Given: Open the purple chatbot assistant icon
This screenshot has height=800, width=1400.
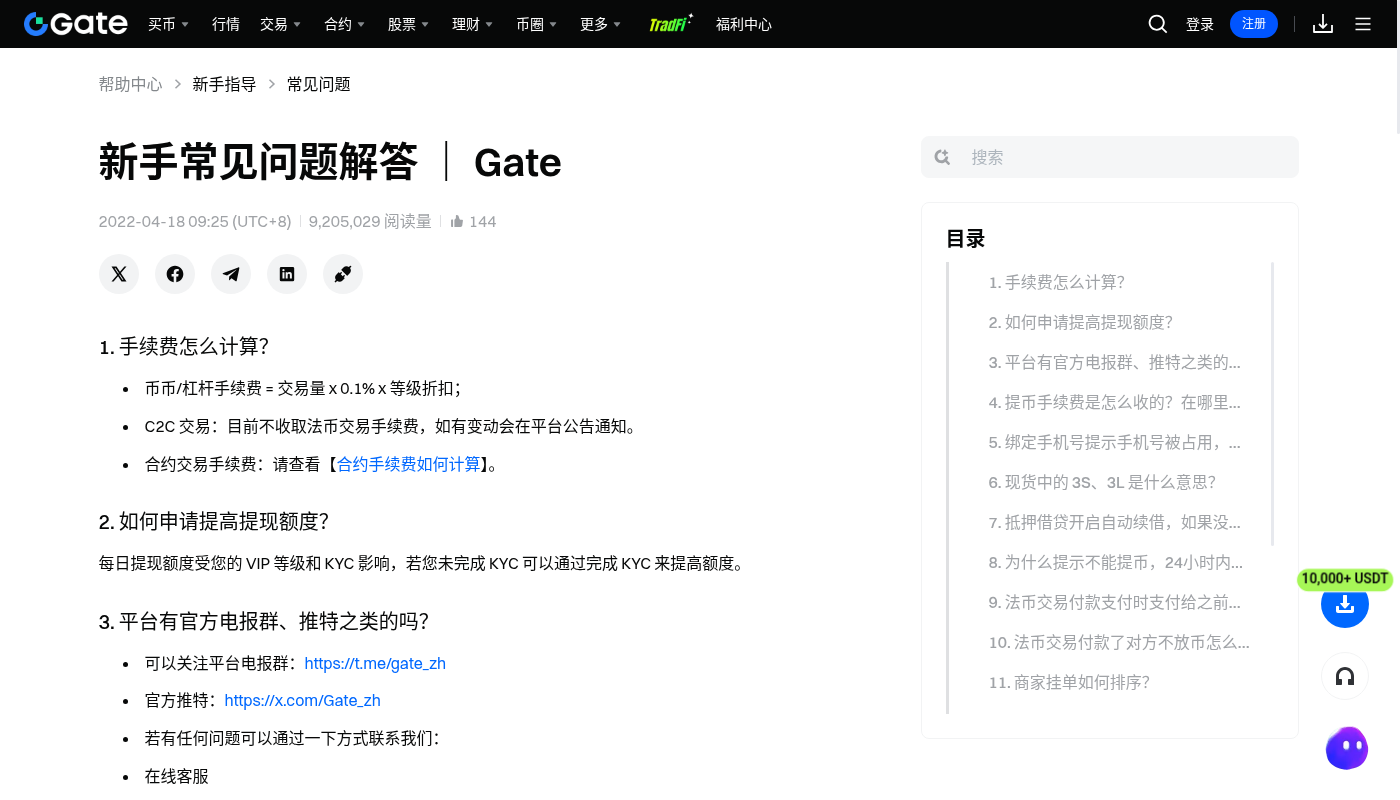Looking at the screenshot, I should pyautogui.click(x=1347, y=748).
